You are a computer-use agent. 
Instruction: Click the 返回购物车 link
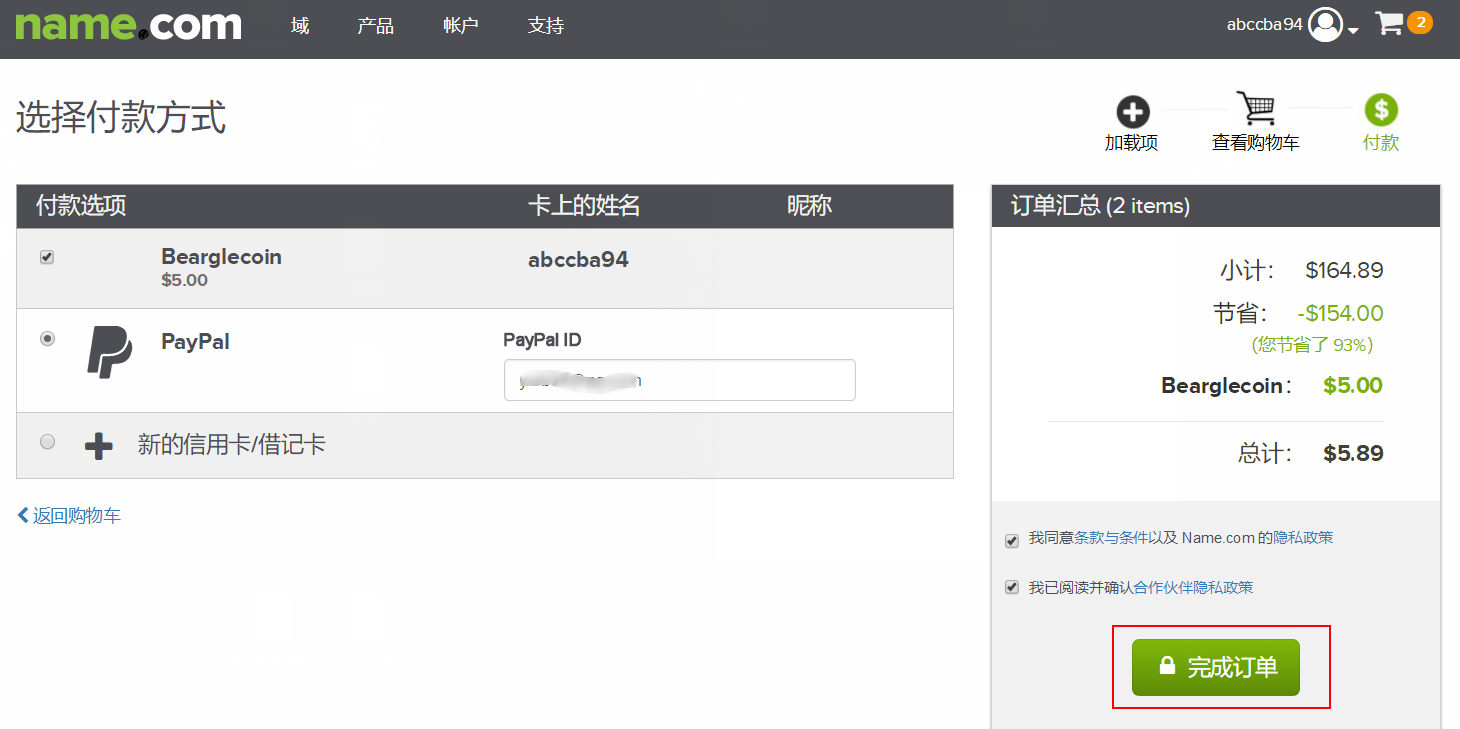click(69, 516)
